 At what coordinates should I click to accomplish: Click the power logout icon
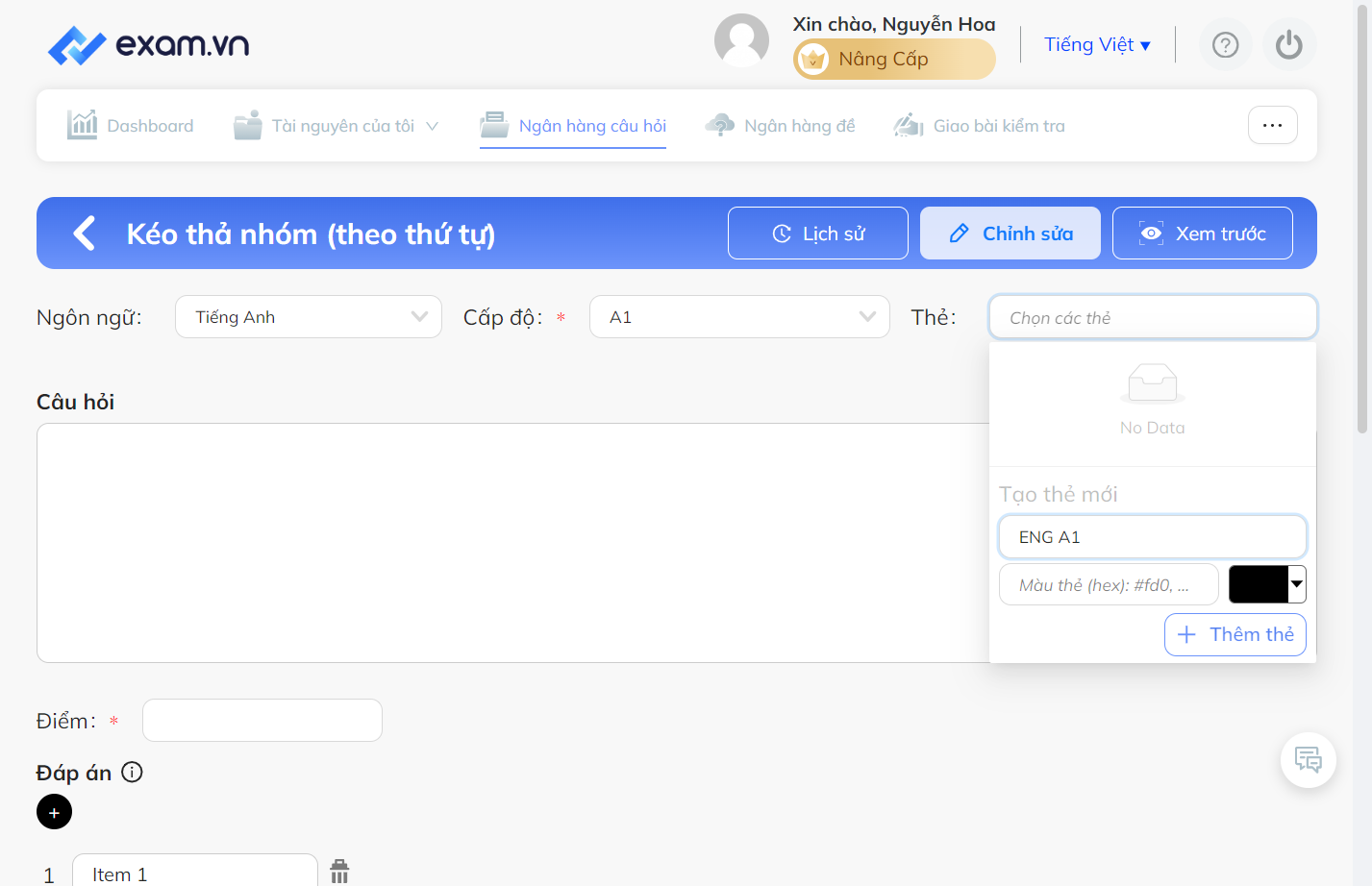coord(1289,45)
